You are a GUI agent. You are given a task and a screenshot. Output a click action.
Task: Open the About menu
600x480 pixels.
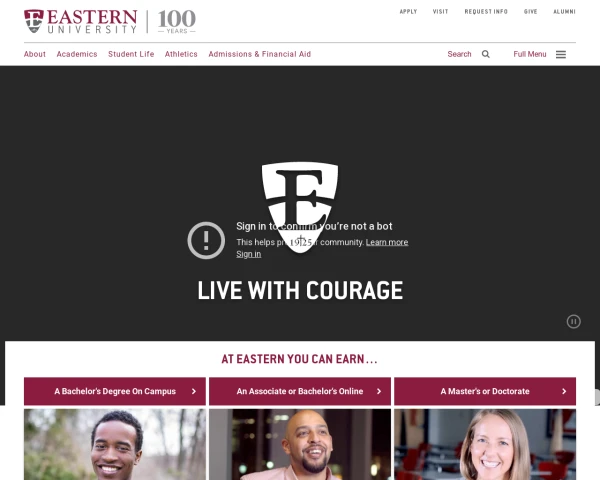click(x=35, y=54)
